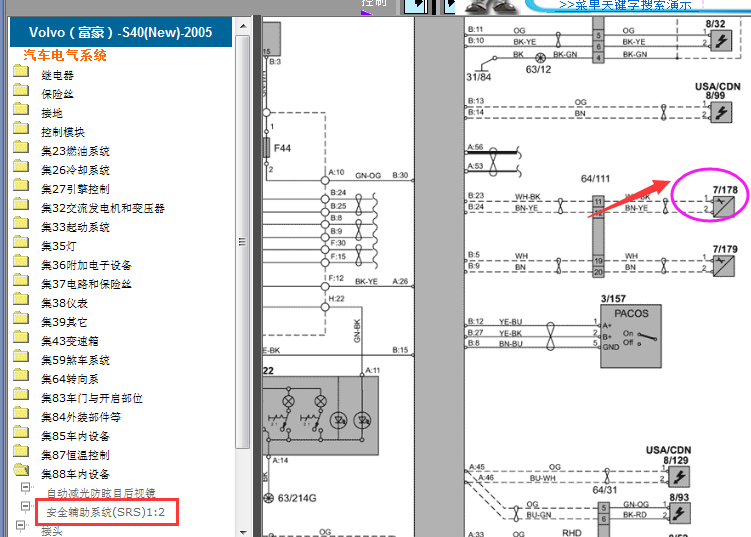Image resolution: width=751 pixels, height=537 pixels.
Task: Click the 63/12 splice symbol
Action: 540,58
